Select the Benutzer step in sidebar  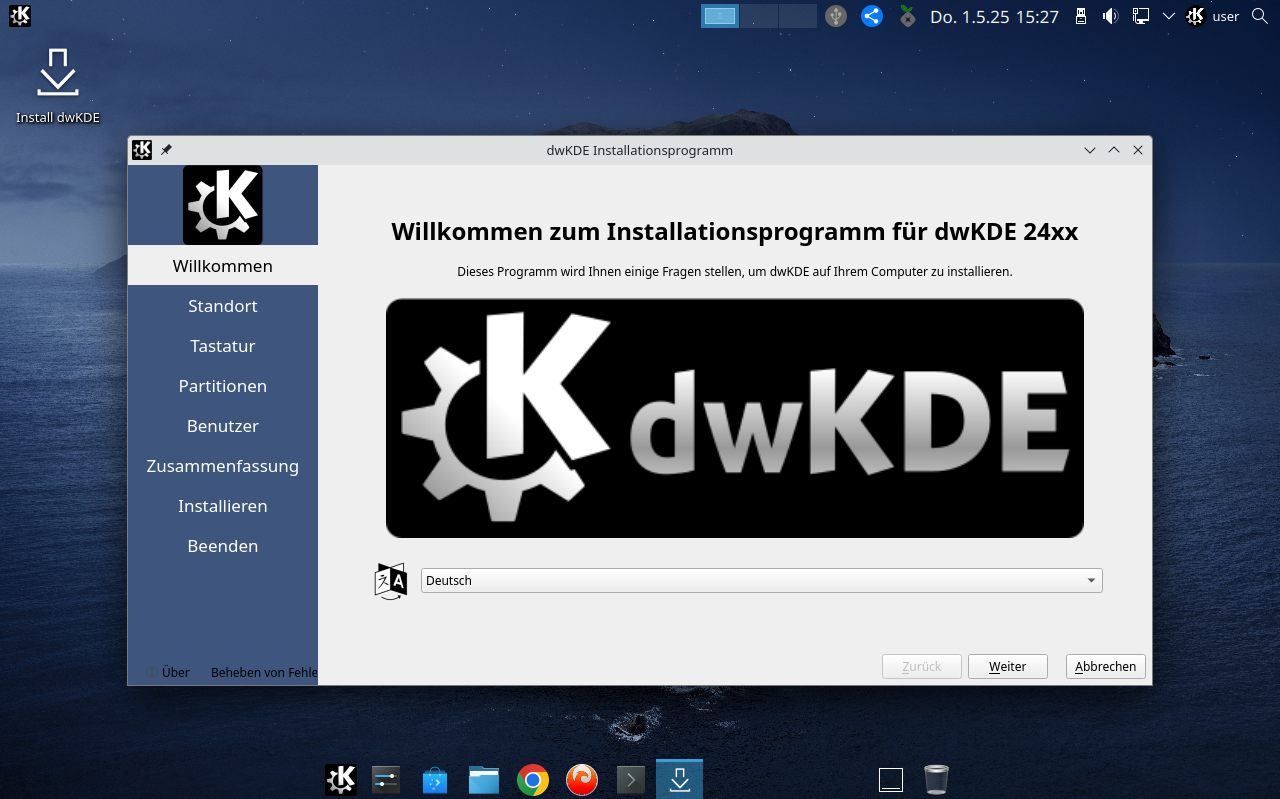point(223,426)
